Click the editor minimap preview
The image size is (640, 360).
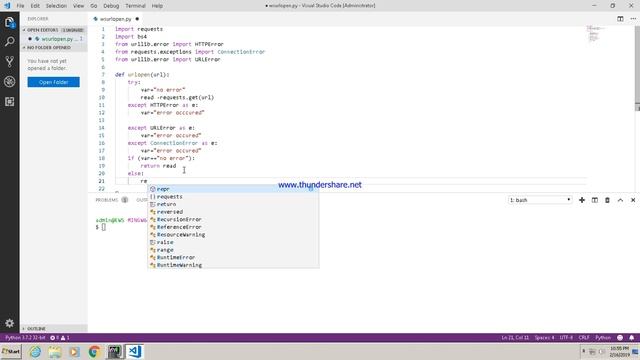(x=596, y=33)
